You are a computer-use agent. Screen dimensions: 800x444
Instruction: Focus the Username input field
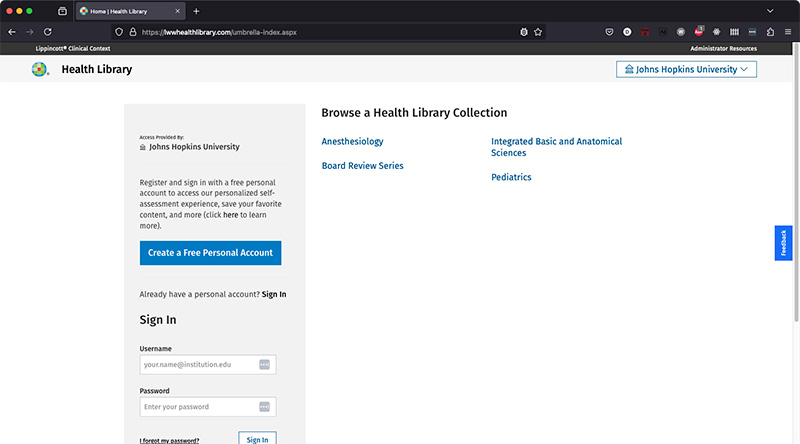click(x=208, y=364)
